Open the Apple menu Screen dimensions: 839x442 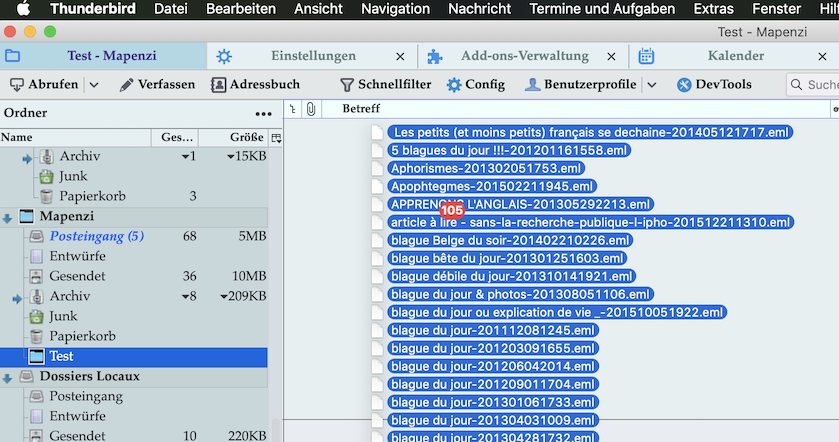23,9
